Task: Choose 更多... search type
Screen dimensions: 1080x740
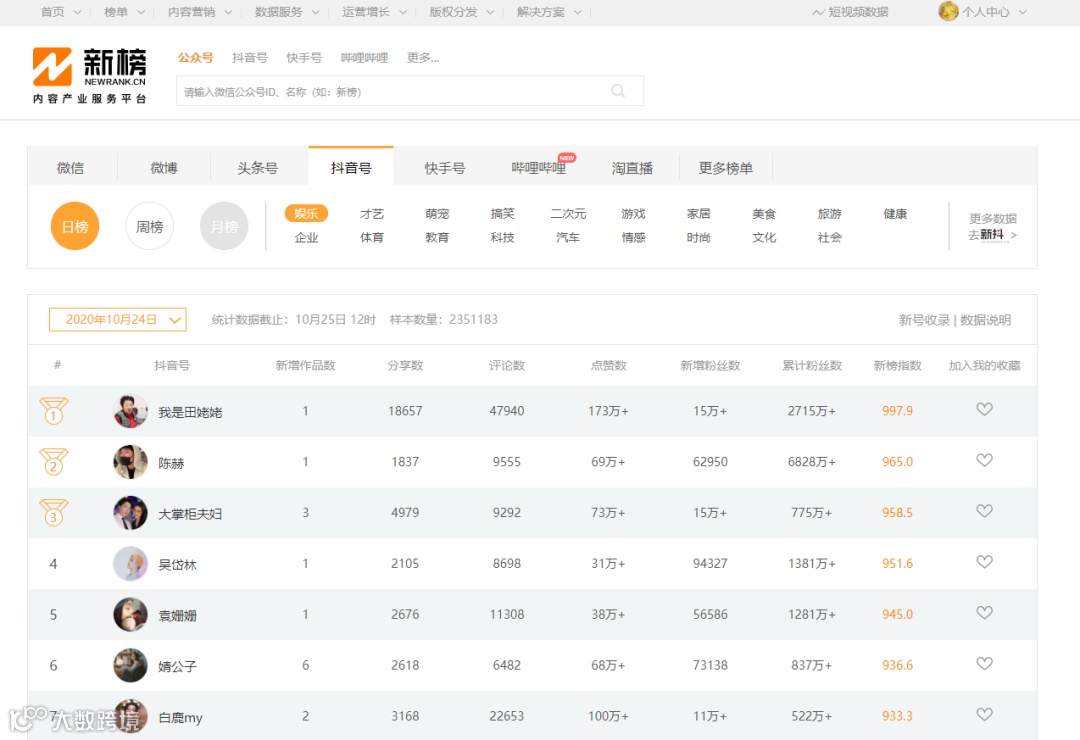Action: click(x=422, y=57)
